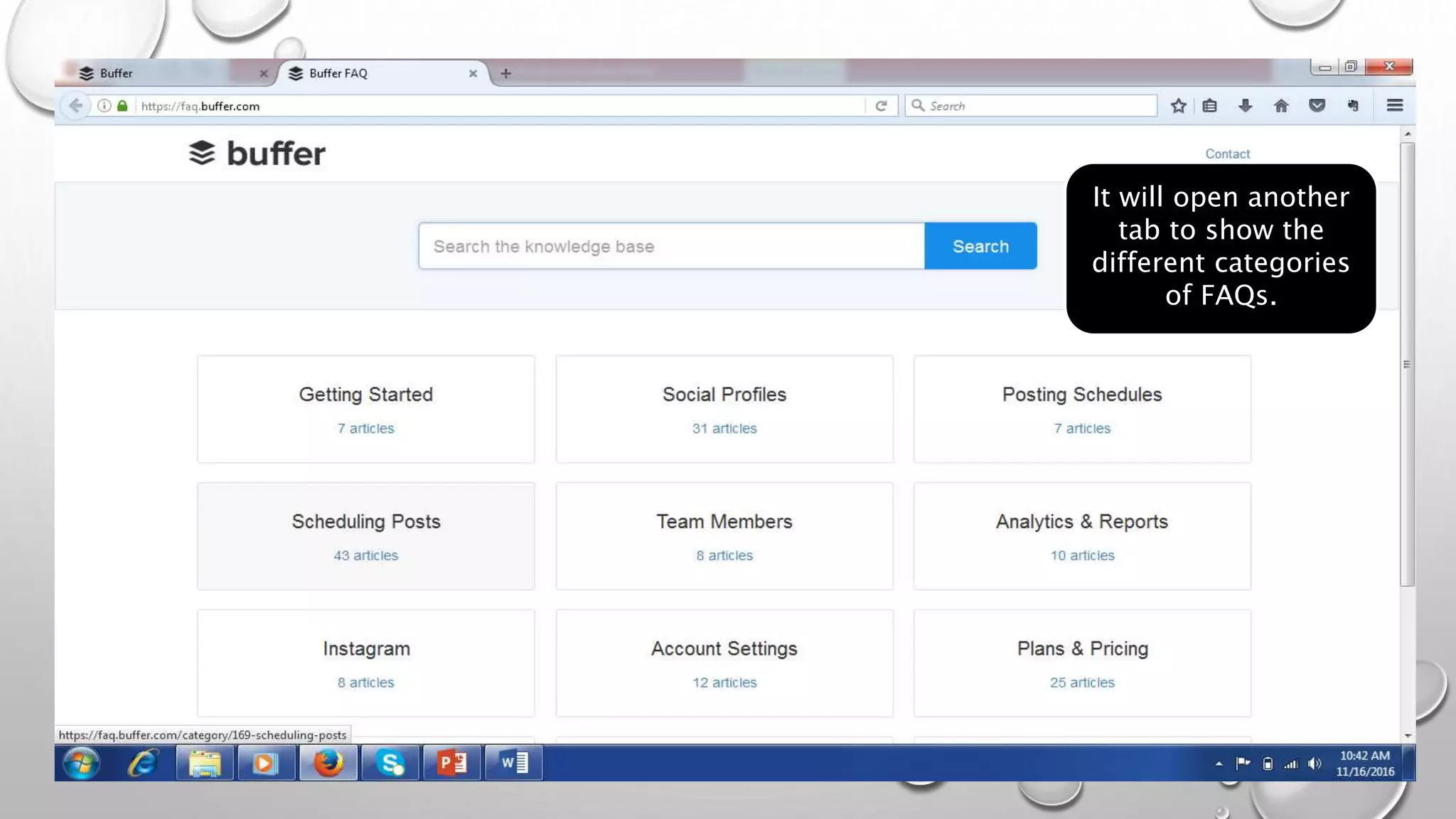The width and height of the screenshot is (1456, 819).
Task: Go to the Firefox home page icon
Action: (1281, 106)
